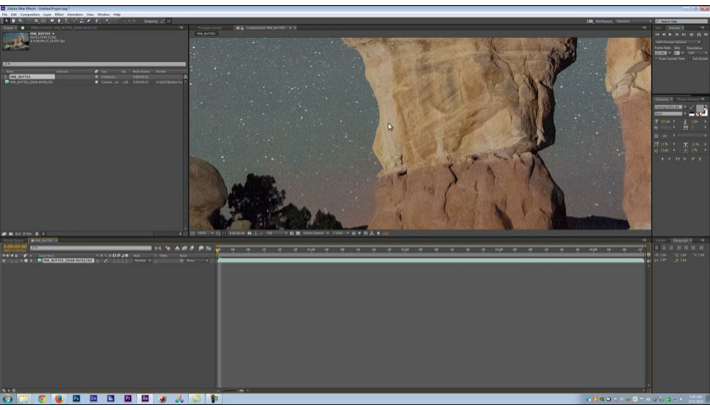Click the eyedropper in Character panel
Image resolution: width=710 pixels, height=410 pixels.
[x=691, y=107]
